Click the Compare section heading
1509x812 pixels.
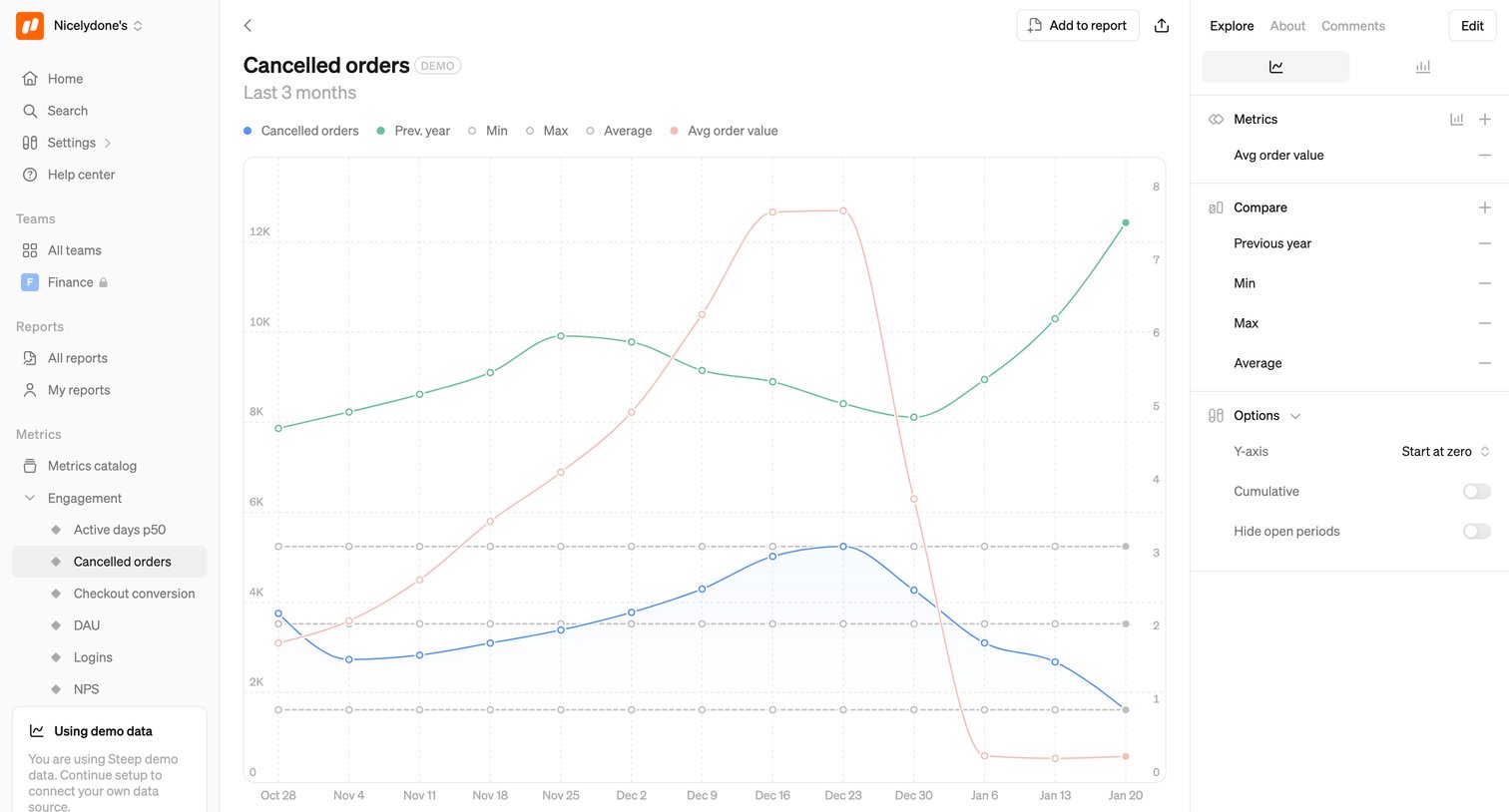(x=1260, y=207)
